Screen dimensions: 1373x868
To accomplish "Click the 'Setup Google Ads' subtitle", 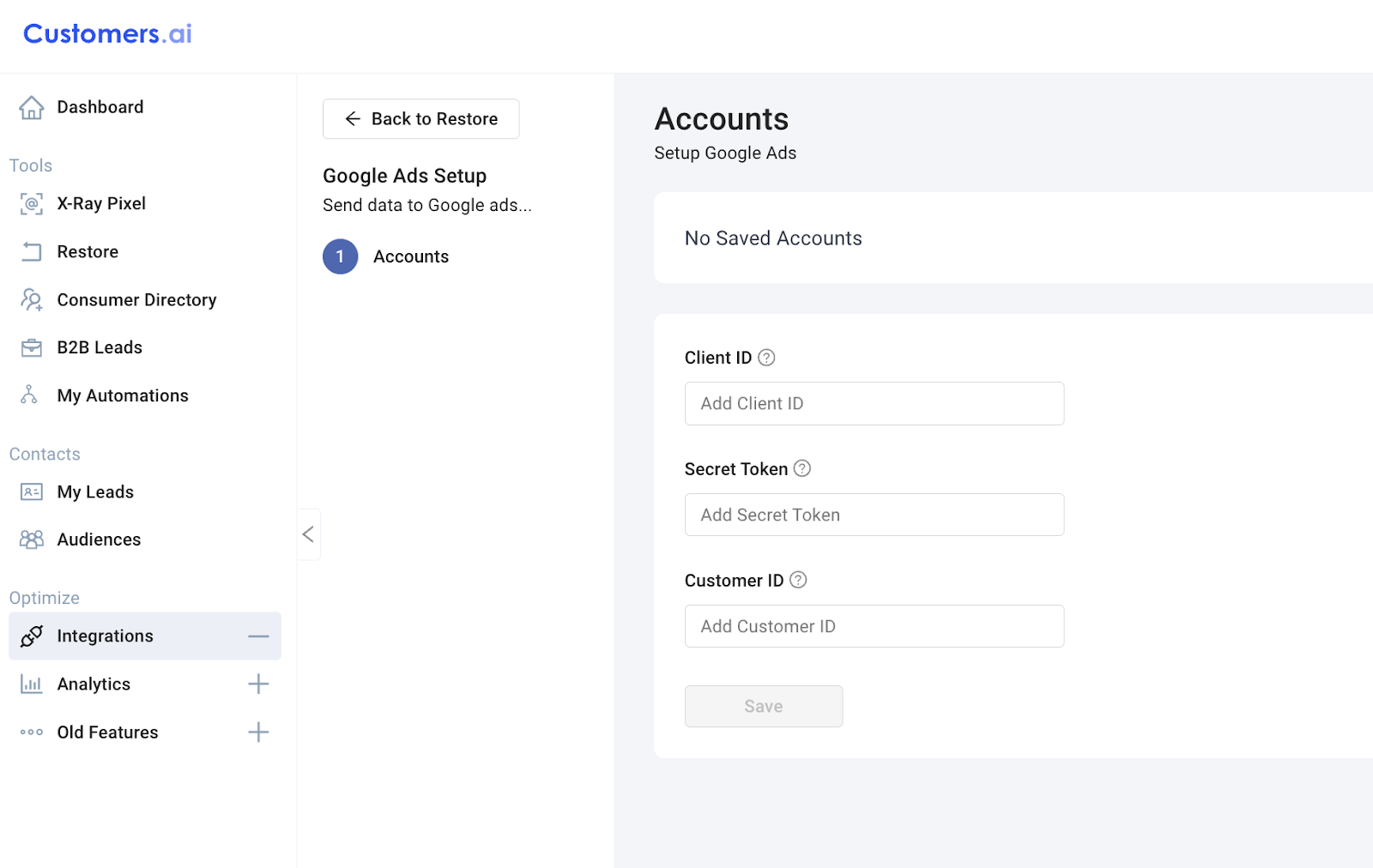I will coord(725,153).
